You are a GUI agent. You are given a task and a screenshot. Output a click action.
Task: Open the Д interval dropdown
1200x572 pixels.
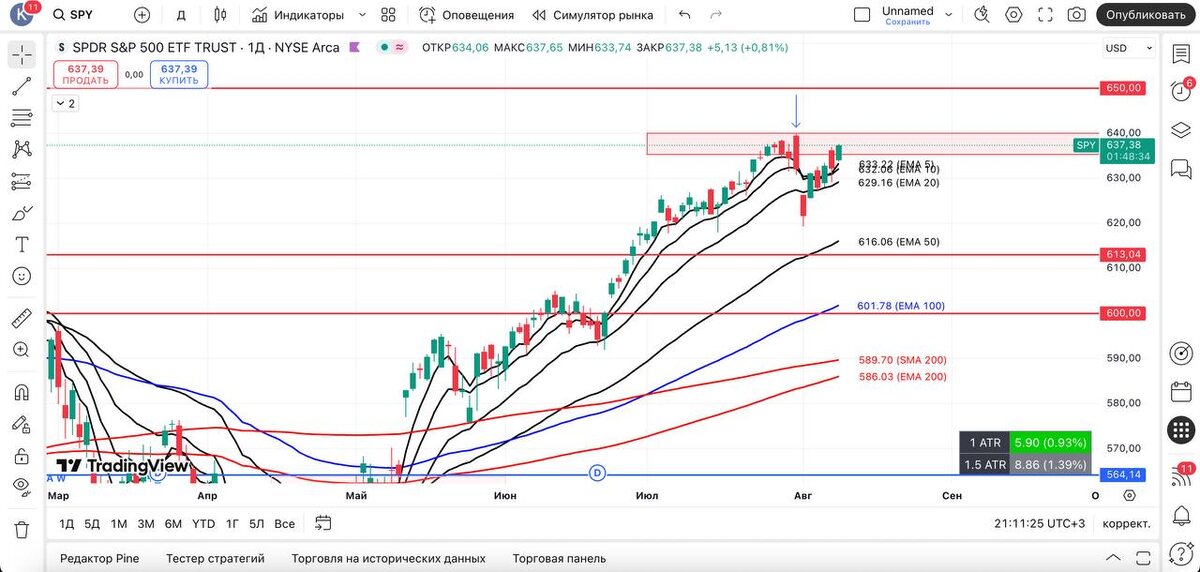[181, 15]
